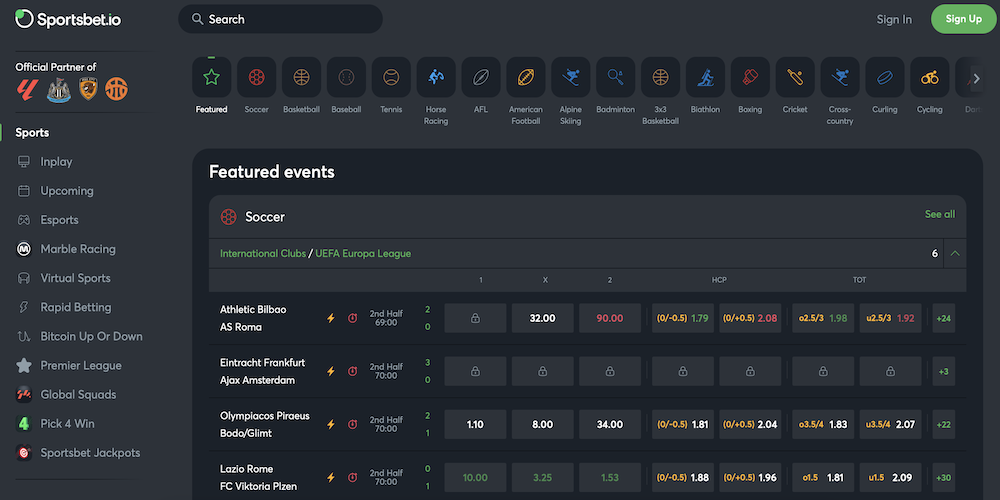Choose the Tennis sport icon
The height and width of the screenshot is (500, 1000).
pos(391,77)
